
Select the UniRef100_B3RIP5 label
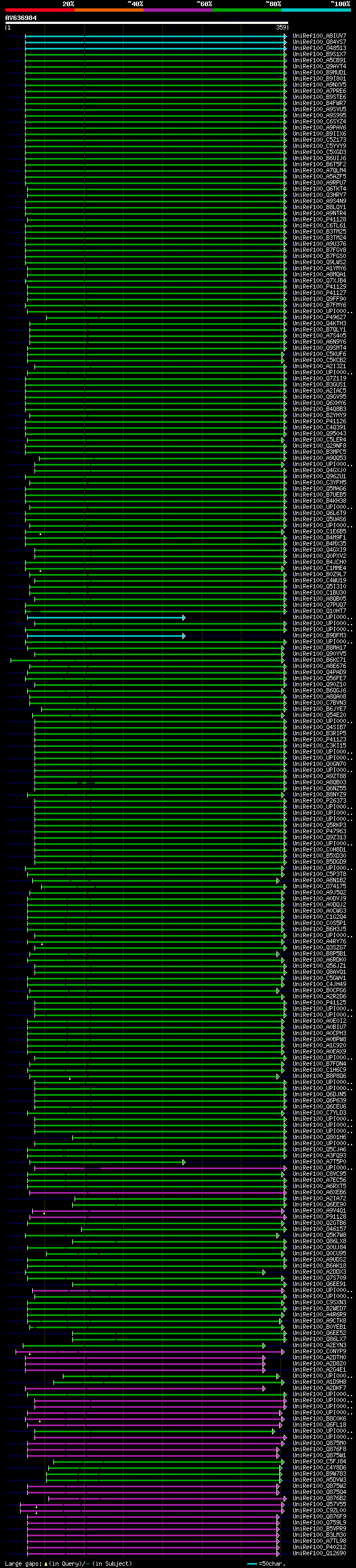pyautogui.click(x=319, y=734)
